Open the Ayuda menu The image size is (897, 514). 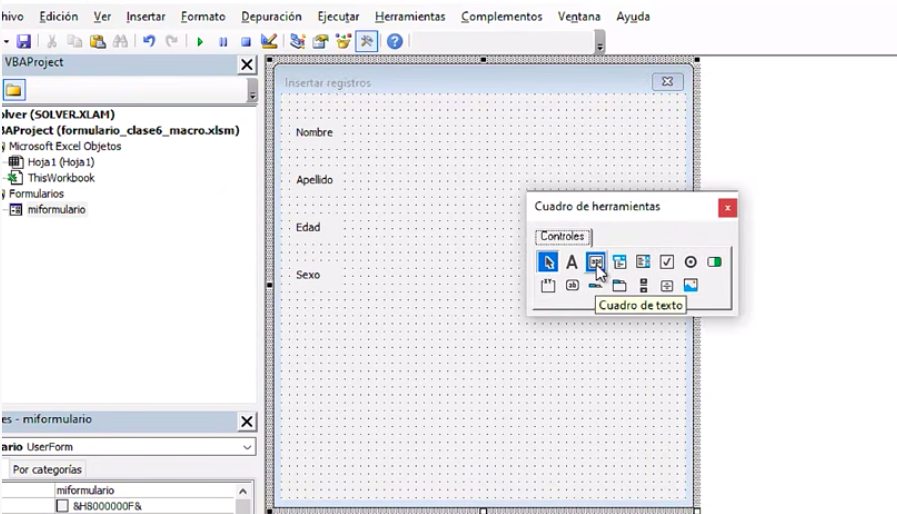click(633, 17)
